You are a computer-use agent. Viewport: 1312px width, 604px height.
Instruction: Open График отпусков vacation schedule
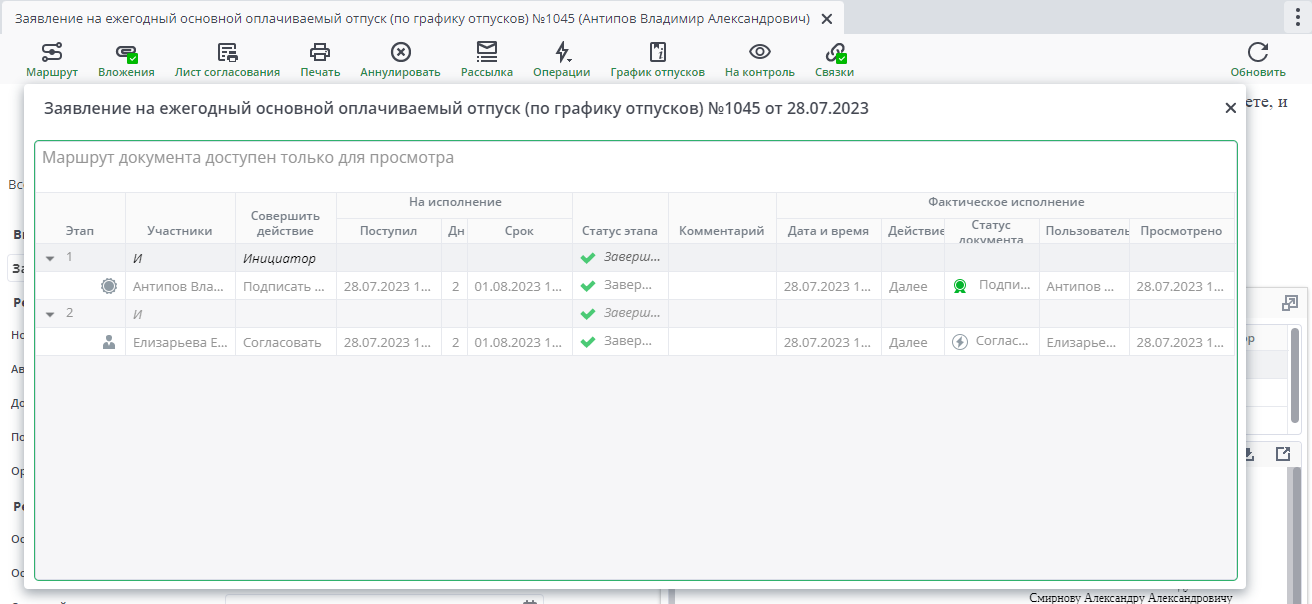pyautogui.click(x=657, y=60)
